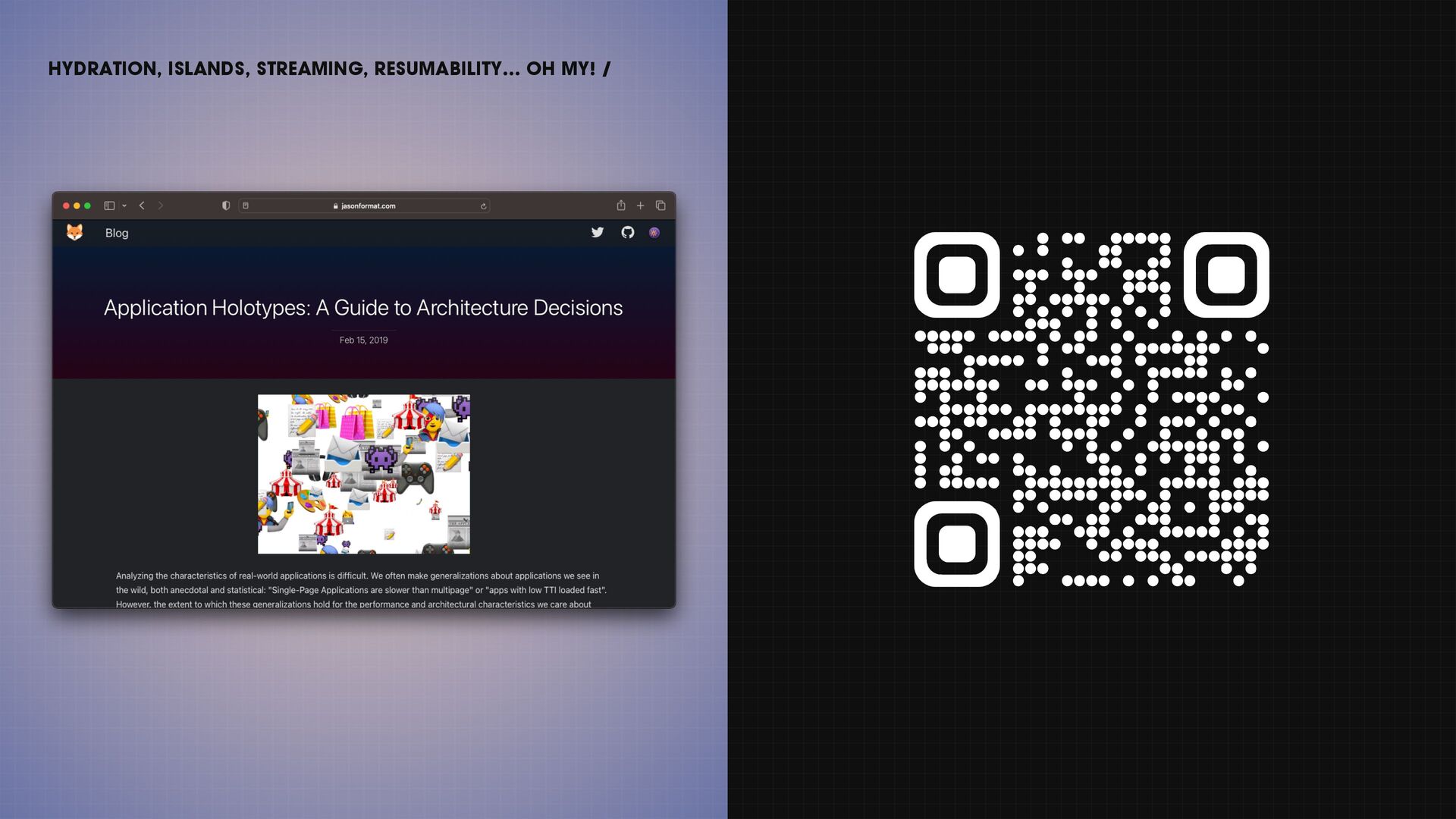This screenshot has height=819, width=1456.
Task: Click the Application Holotypes article title
Action: pyautogui.click(x=363, y=307)
